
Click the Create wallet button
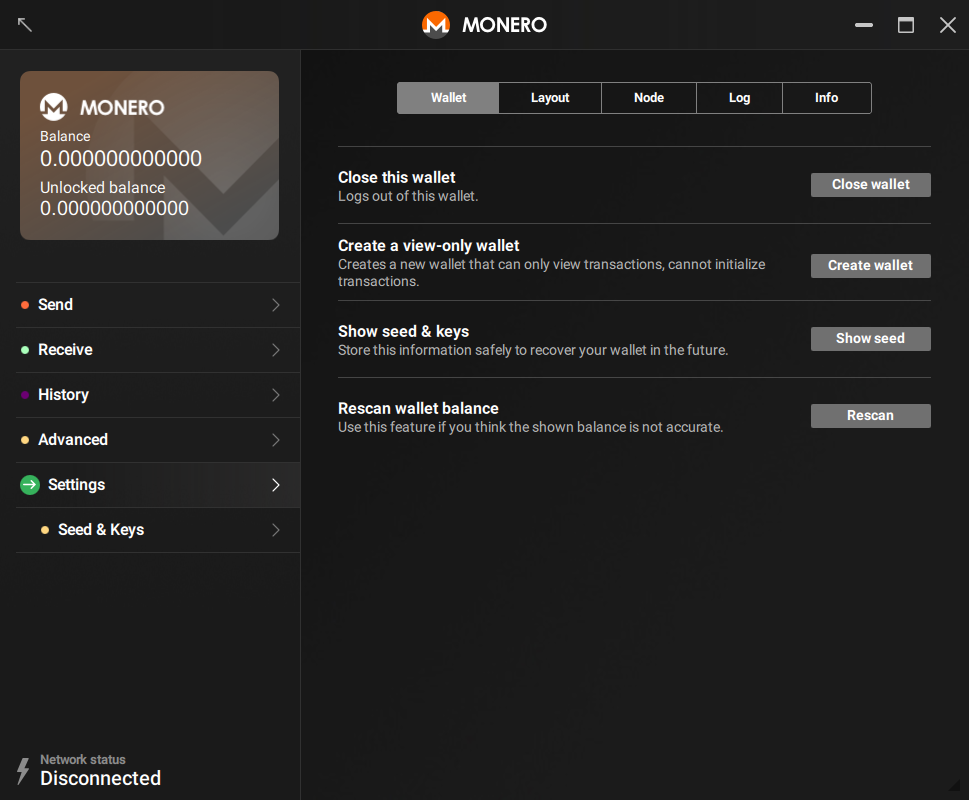pyautogui.click(x=871, y=266)
